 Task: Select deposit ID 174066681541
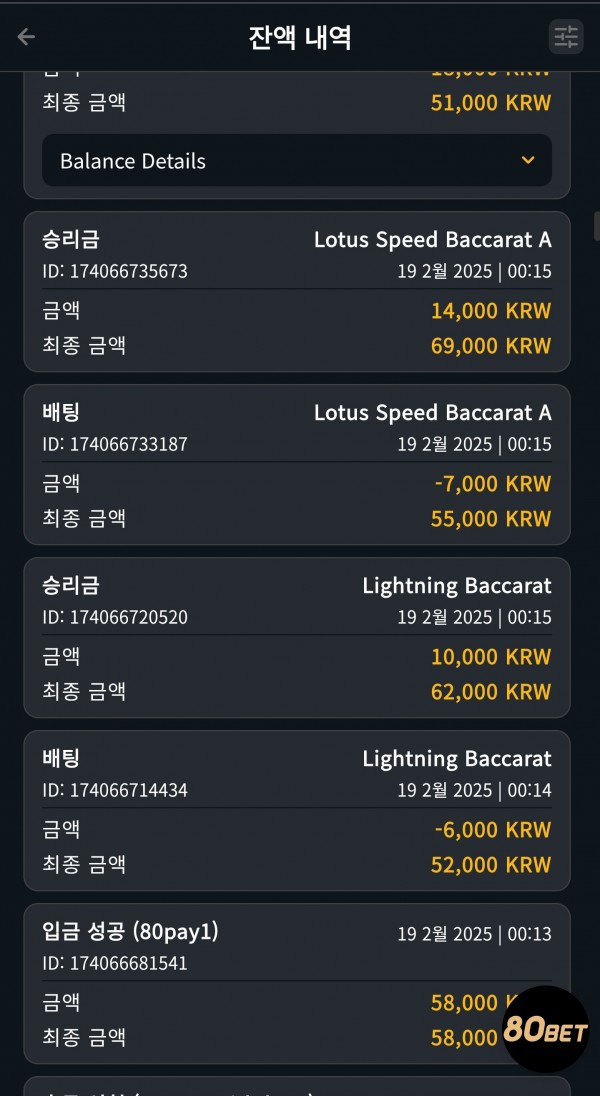click(115, 963)
